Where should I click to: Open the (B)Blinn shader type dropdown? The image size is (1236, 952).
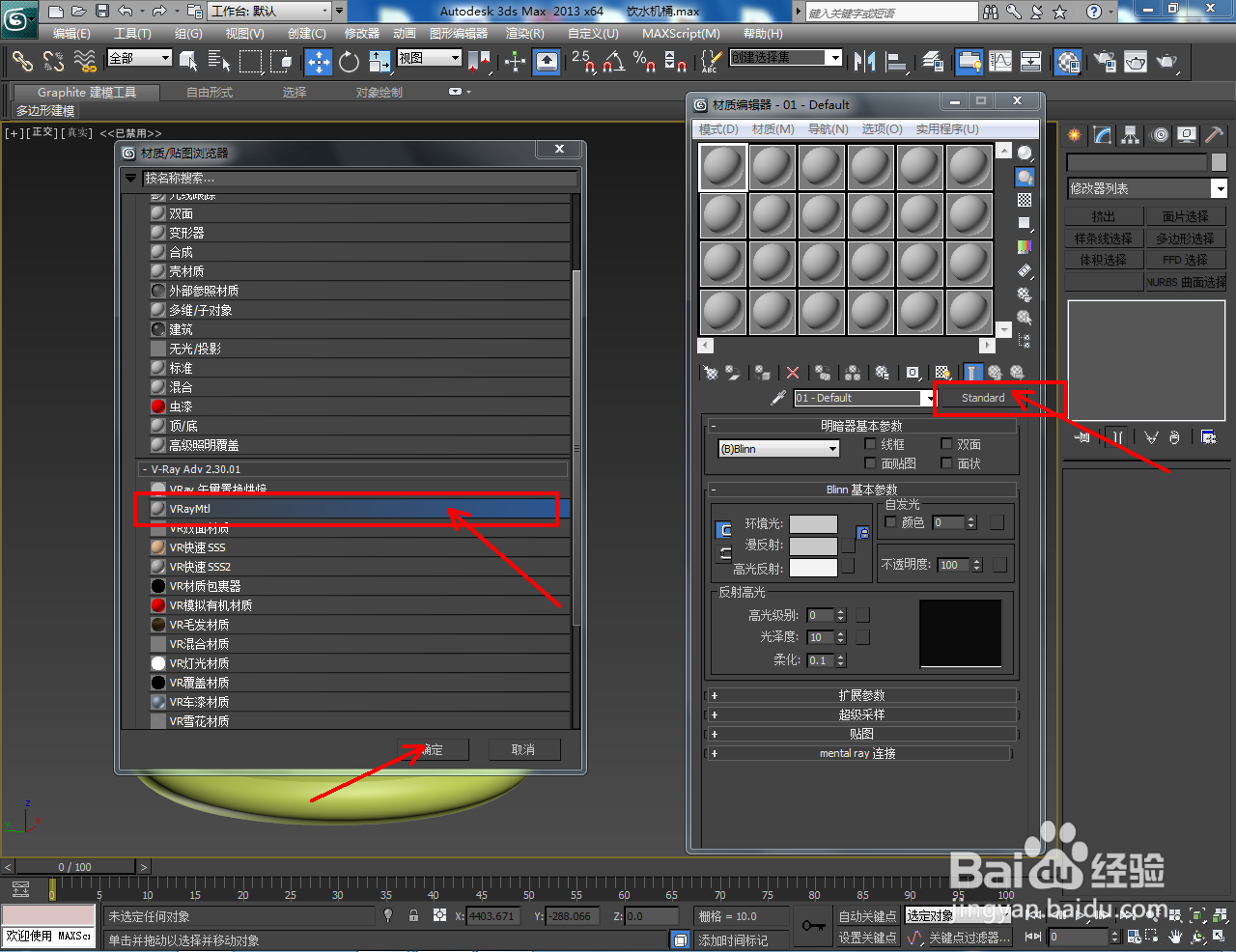[x=778, y=449]
